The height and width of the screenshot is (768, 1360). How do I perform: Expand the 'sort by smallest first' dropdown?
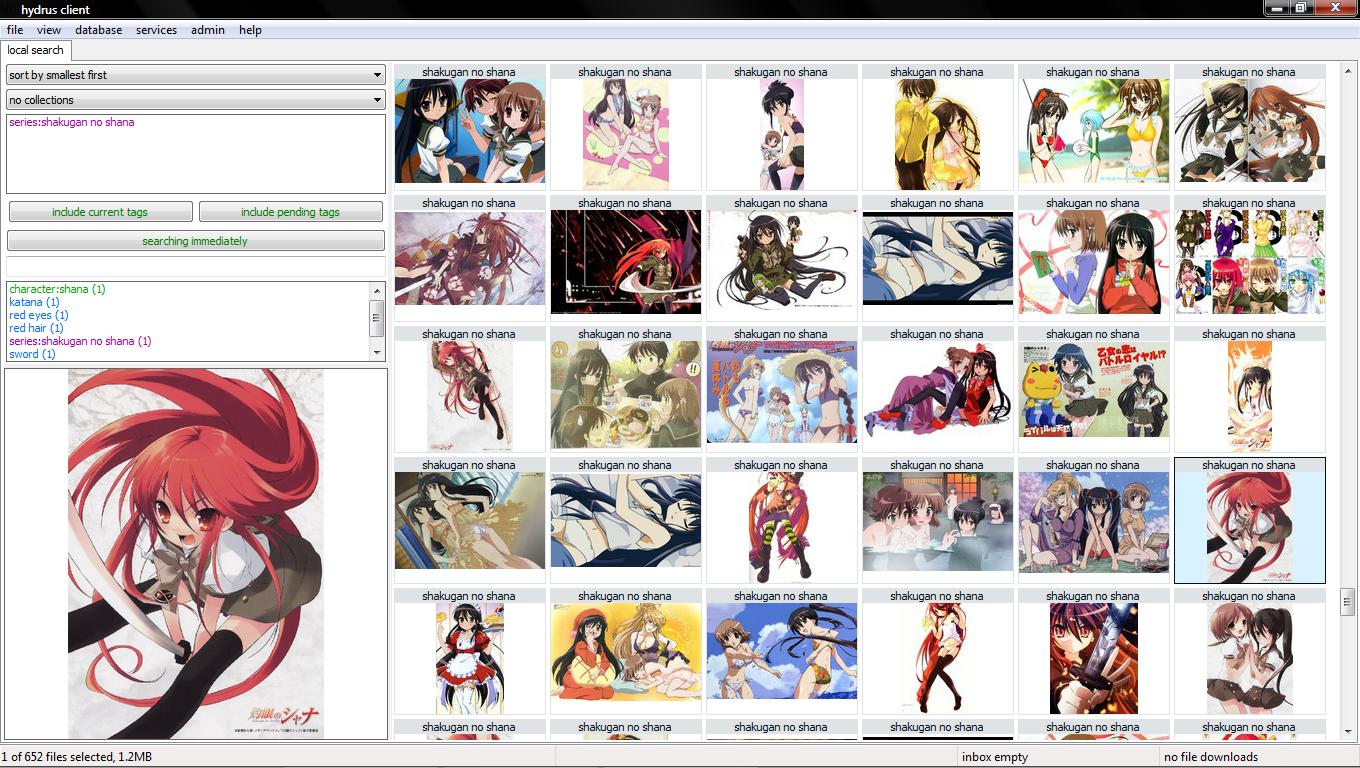click(x=196, y=75)
